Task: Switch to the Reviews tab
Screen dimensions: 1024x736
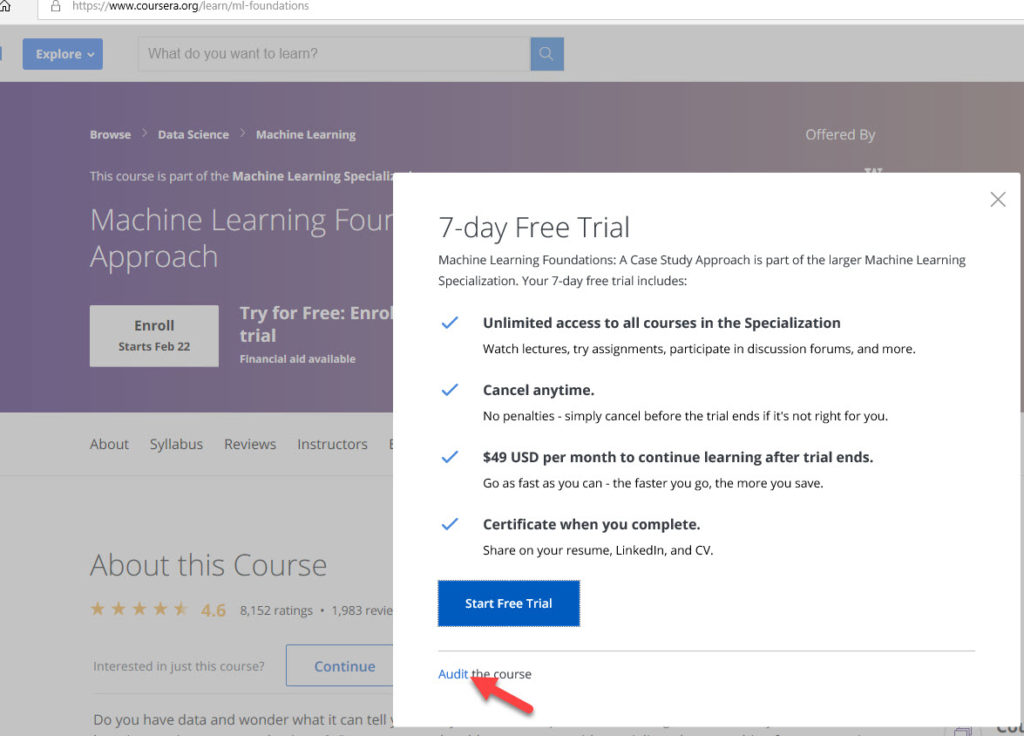Action: pos(250,444)
